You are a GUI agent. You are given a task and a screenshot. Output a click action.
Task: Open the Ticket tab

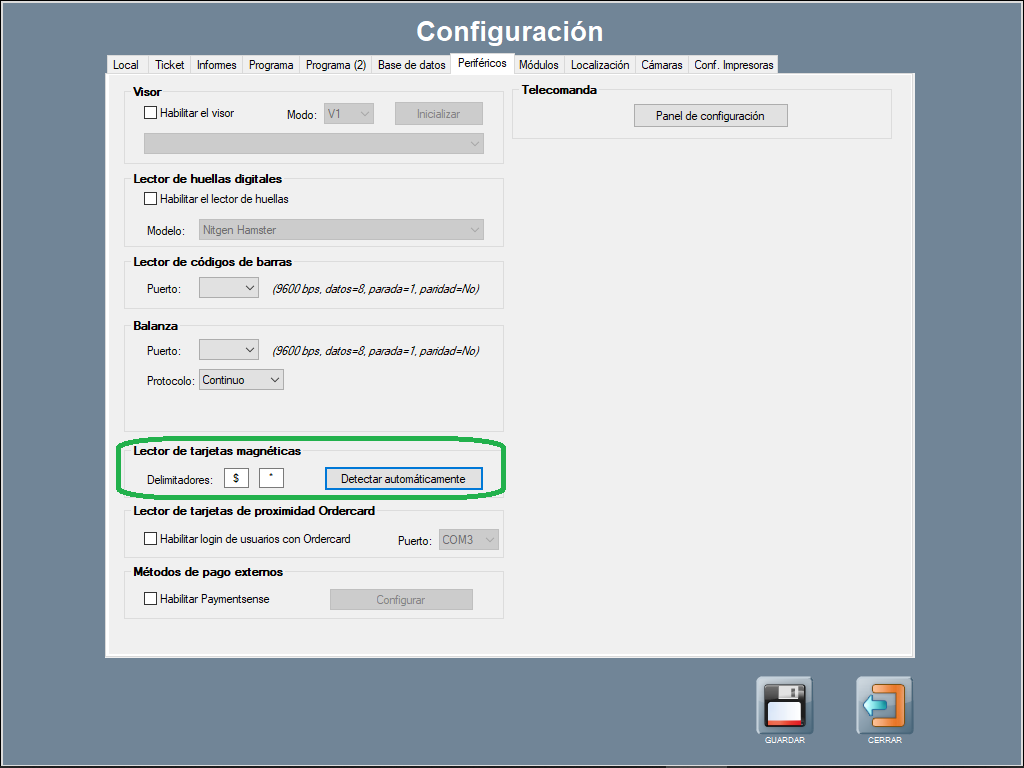coord(169,65)
